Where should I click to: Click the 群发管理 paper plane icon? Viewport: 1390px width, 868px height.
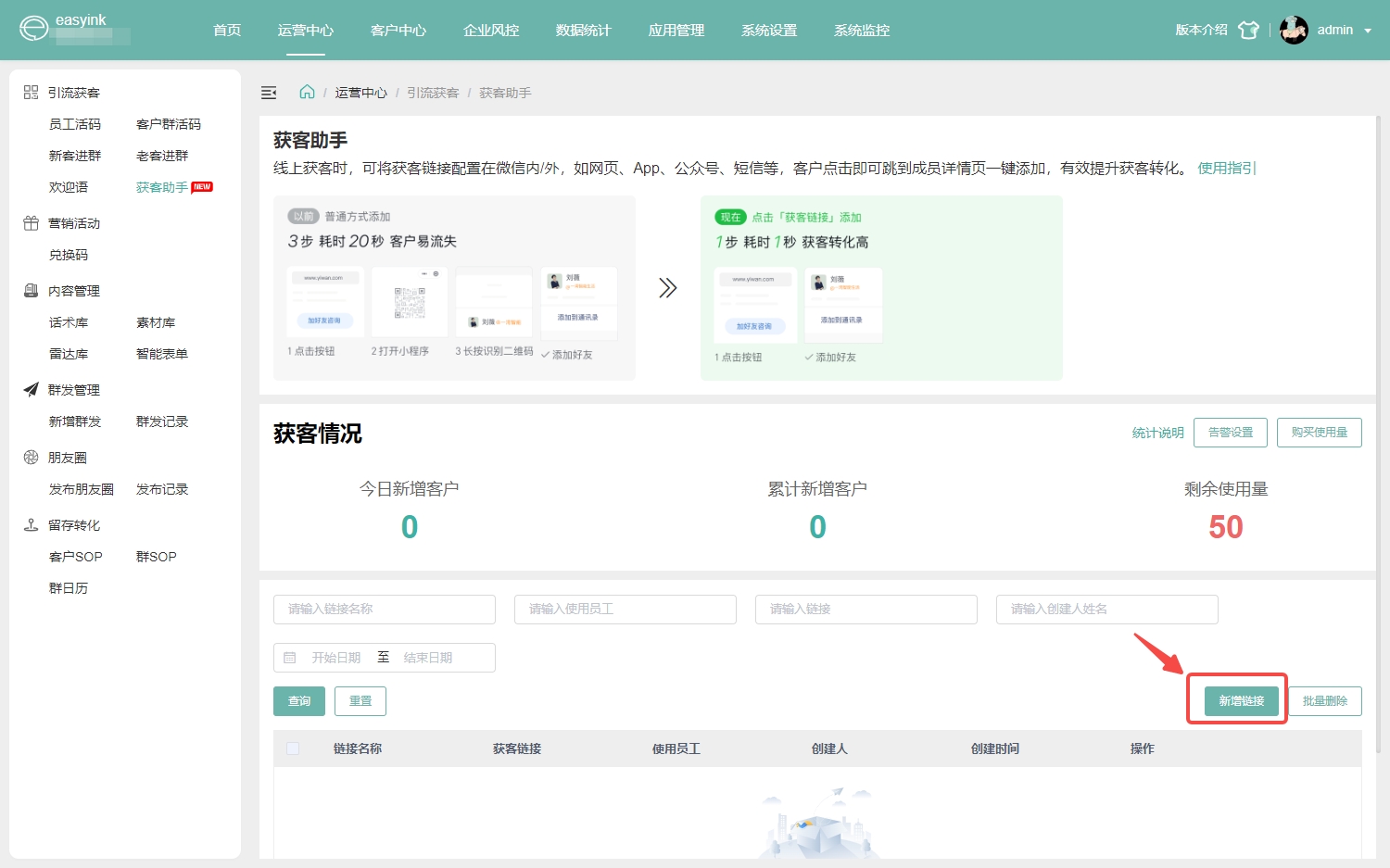pos(31,390)
